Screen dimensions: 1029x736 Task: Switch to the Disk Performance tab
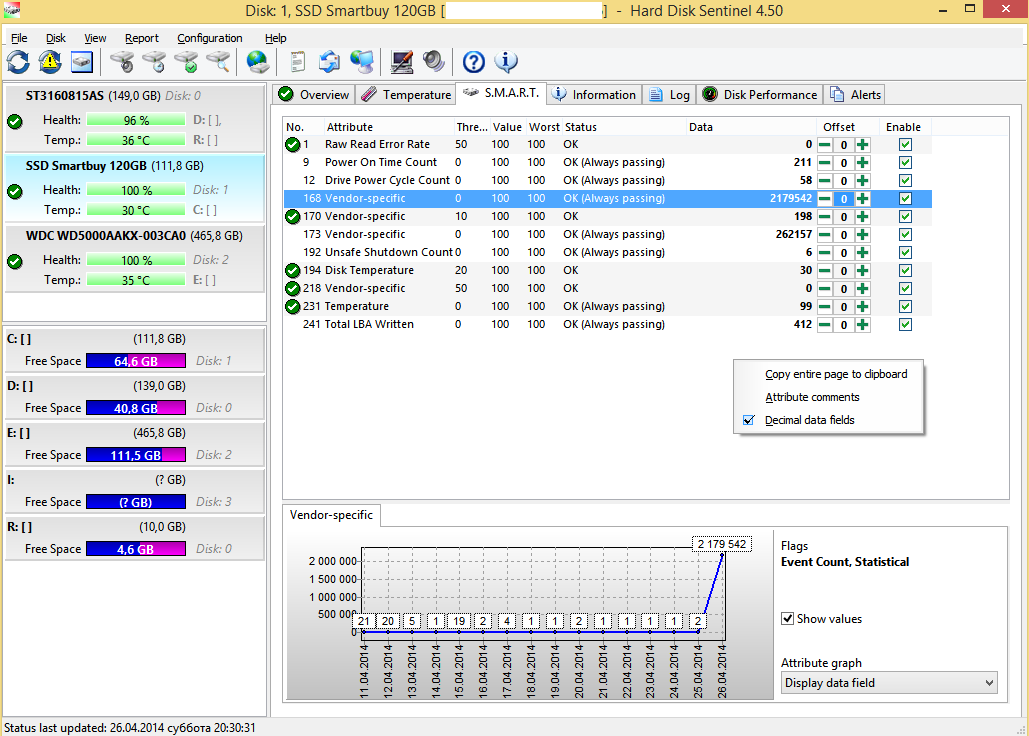(760, 95)
